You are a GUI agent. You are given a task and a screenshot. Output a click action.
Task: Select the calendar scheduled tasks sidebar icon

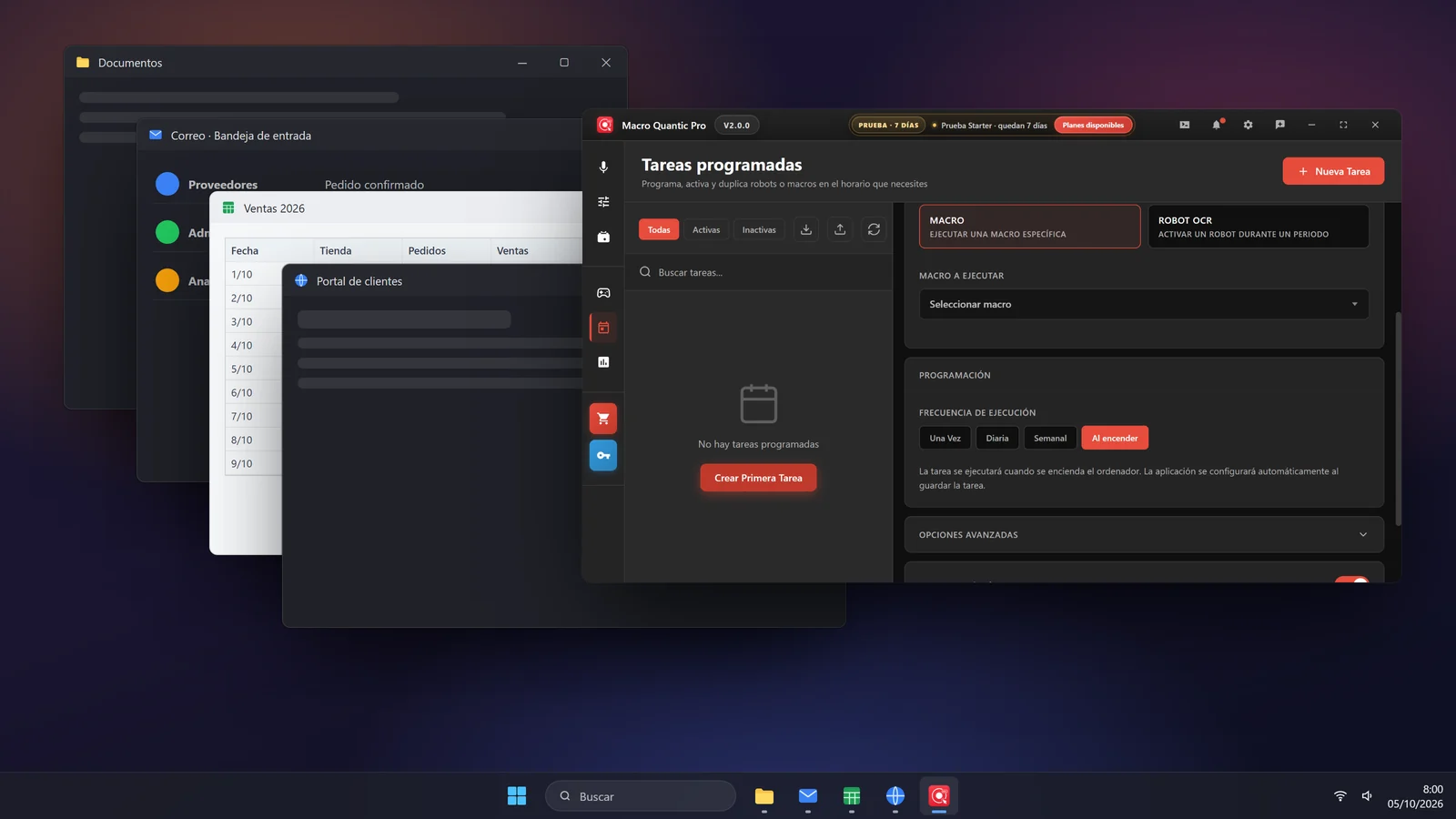[x=603, y=328]
